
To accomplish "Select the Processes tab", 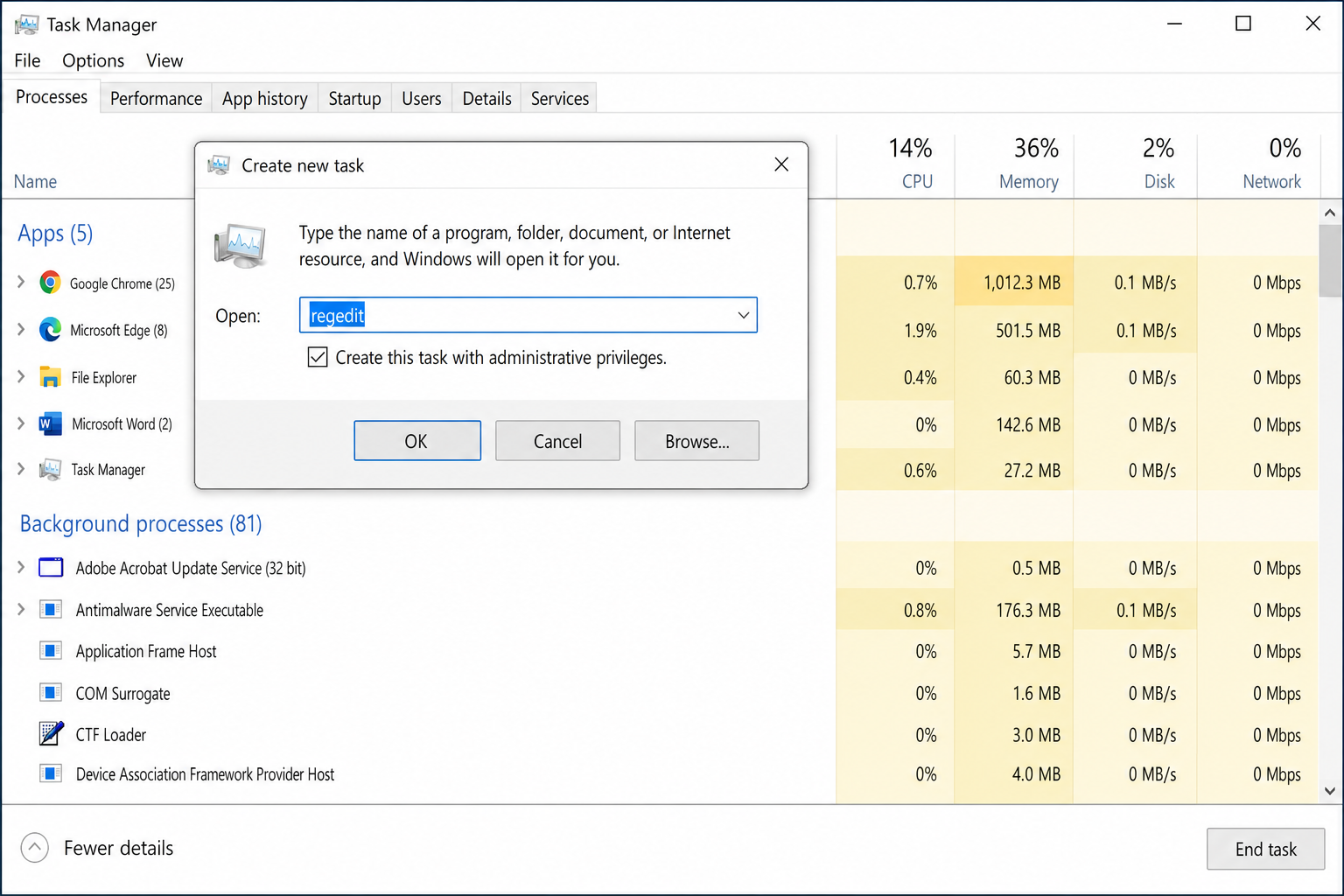I will pos(52,96).
